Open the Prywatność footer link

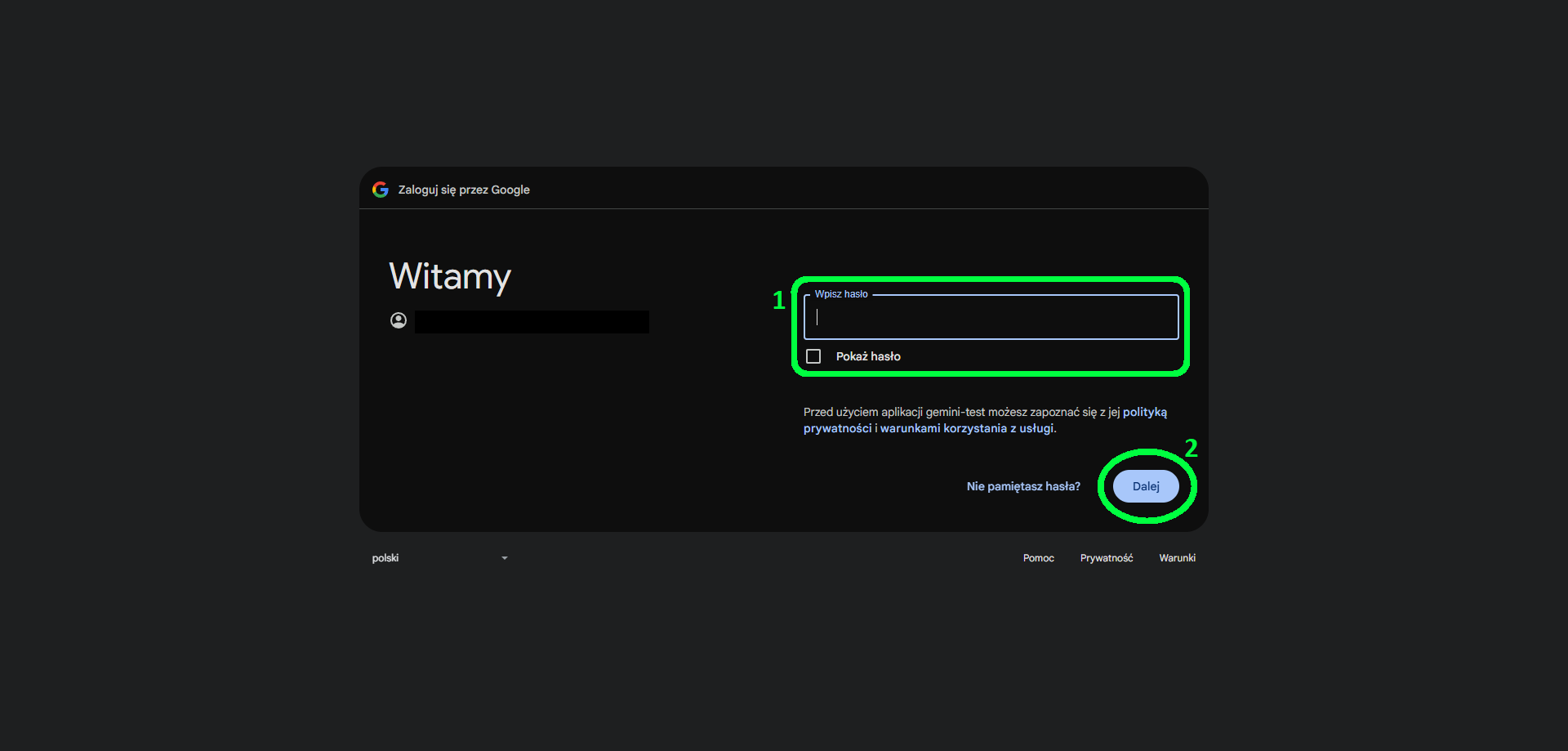coord(1107,558)
